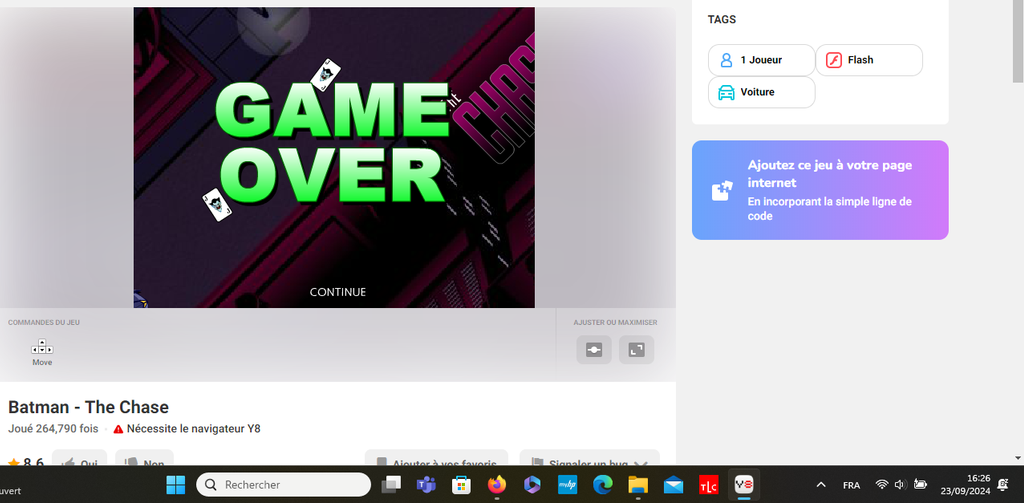Open the Voiture tag
Viewport: 1024px width, 503px height.
pos(761,92)
